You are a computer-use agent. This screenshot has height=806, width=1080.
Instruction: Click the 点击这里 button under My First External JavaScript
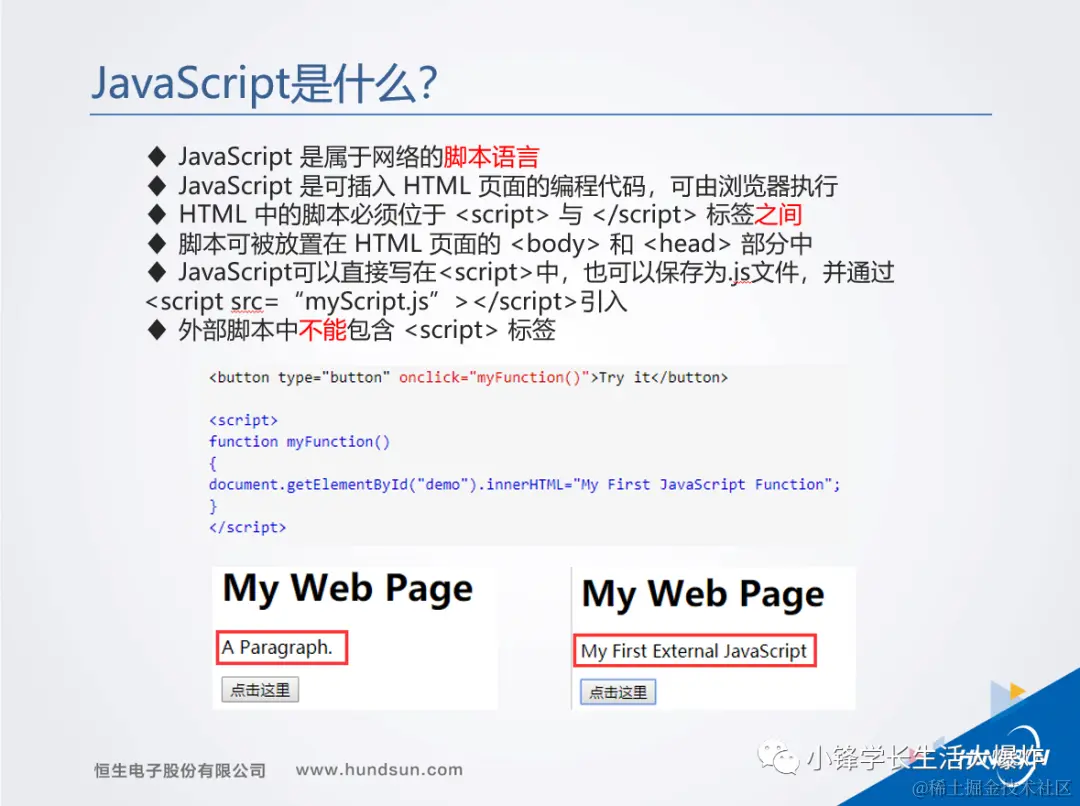618,692
